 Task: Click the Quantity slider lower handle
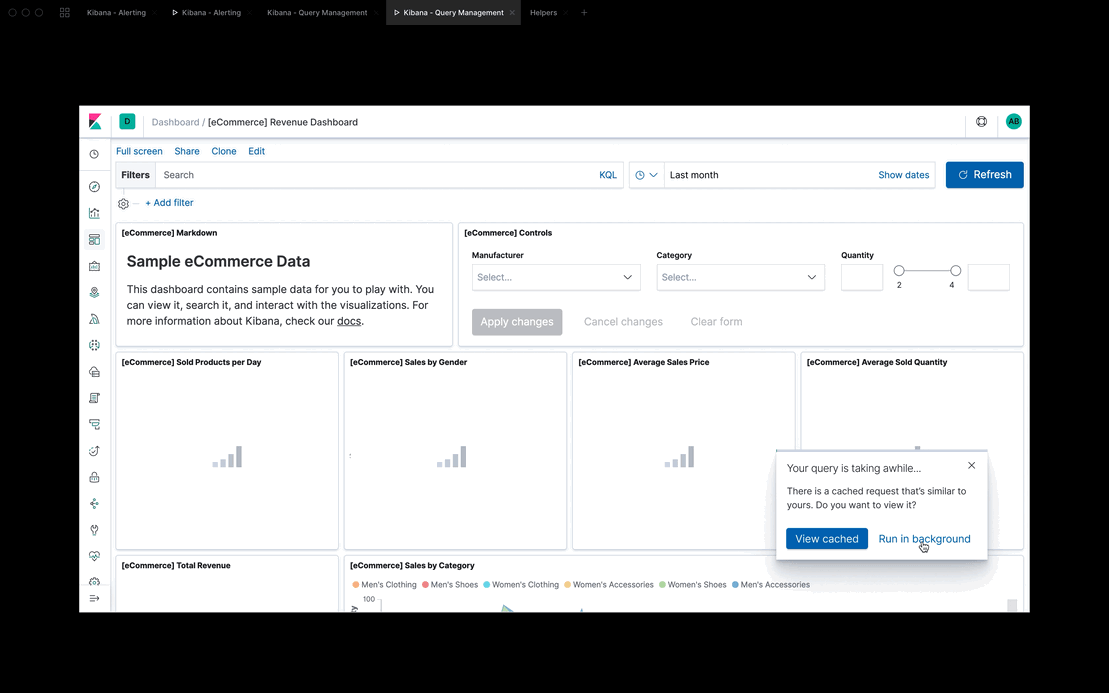pos(899,271)
